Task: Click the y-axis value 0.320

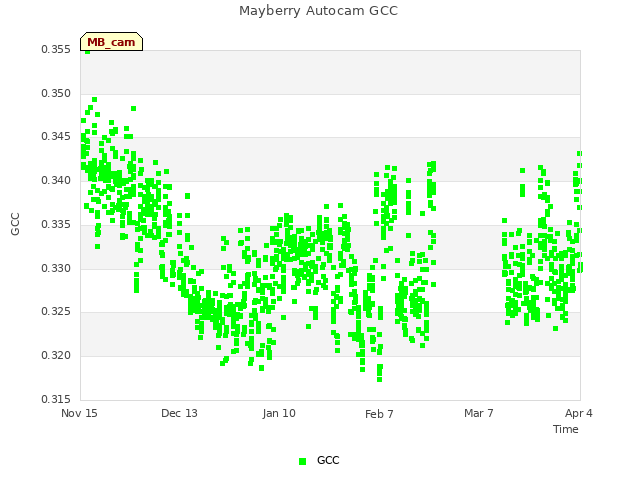Action: pyautogui.click(x=56, y=356)
